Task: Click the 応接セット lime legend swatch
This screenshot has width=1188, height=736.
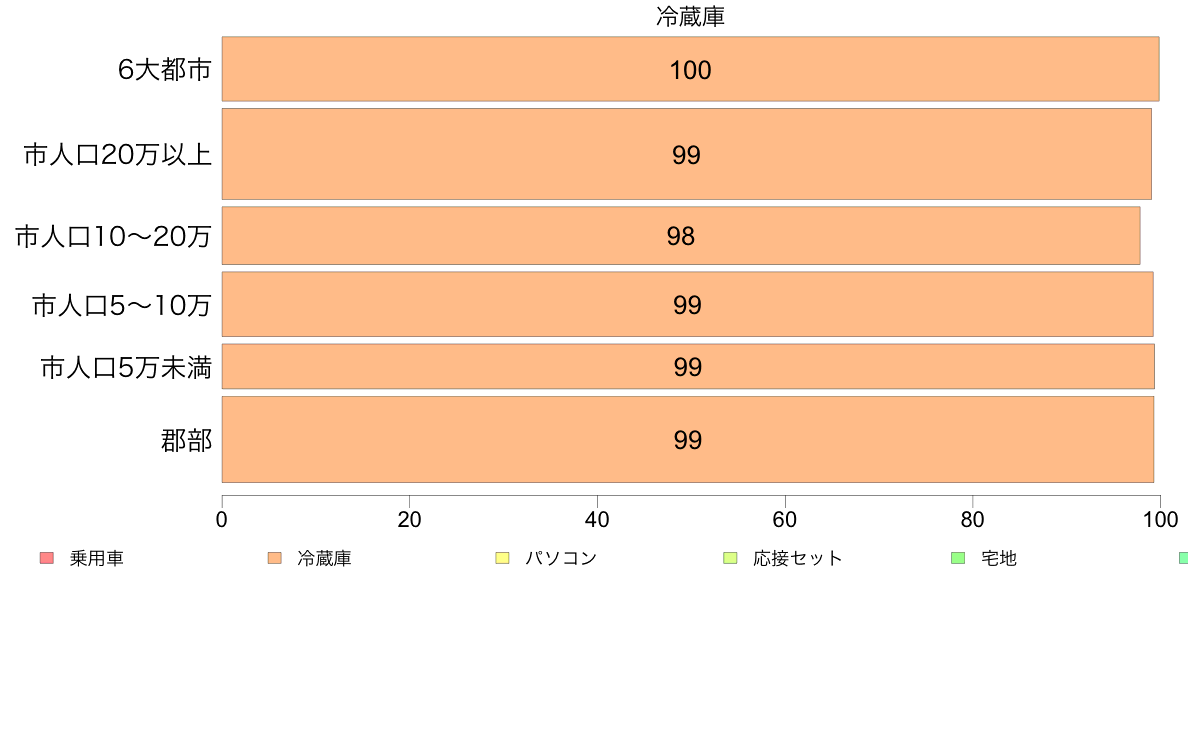Action: (730, 559)
